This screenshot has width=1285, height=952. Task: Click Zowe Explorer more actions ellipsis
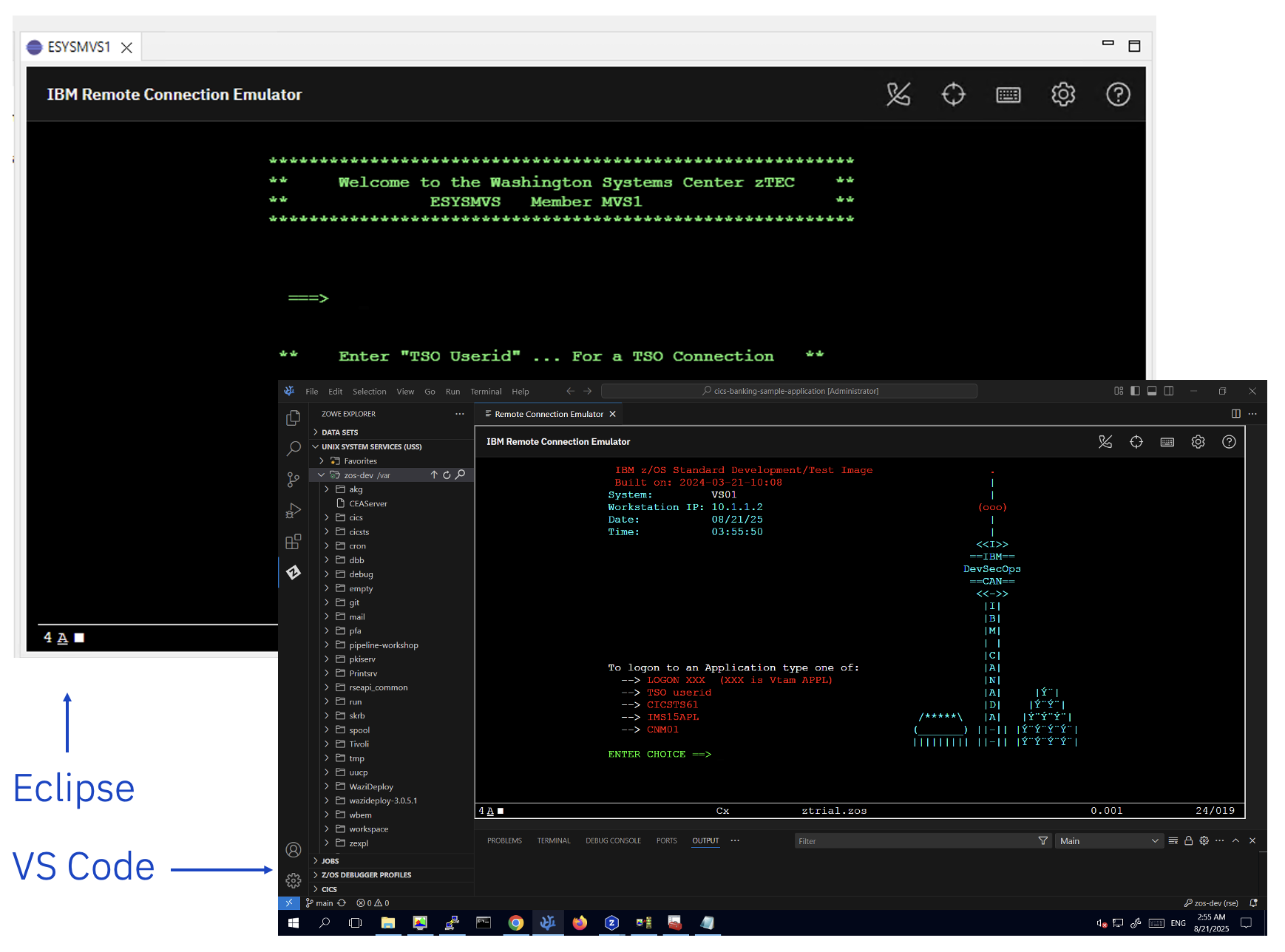click(x=460, y=414)
